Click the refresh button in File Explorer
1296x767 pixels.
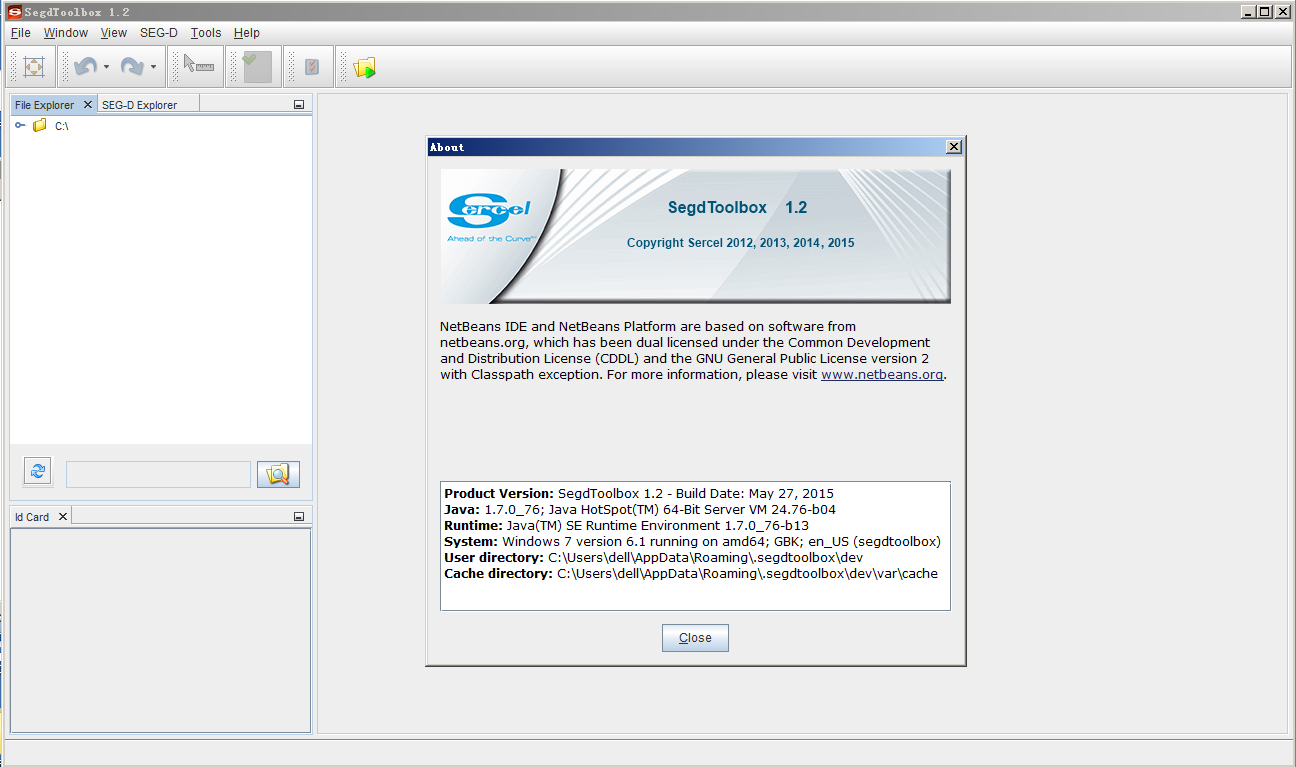[x=38, y=471]
